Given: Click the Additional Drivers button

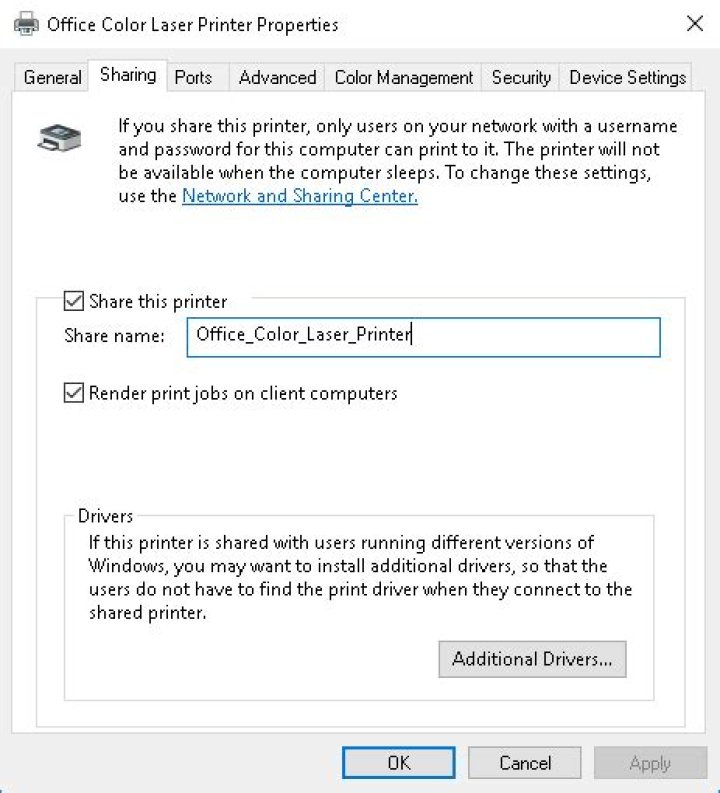Looking at the screenshot, I should [x=532, y=659].
